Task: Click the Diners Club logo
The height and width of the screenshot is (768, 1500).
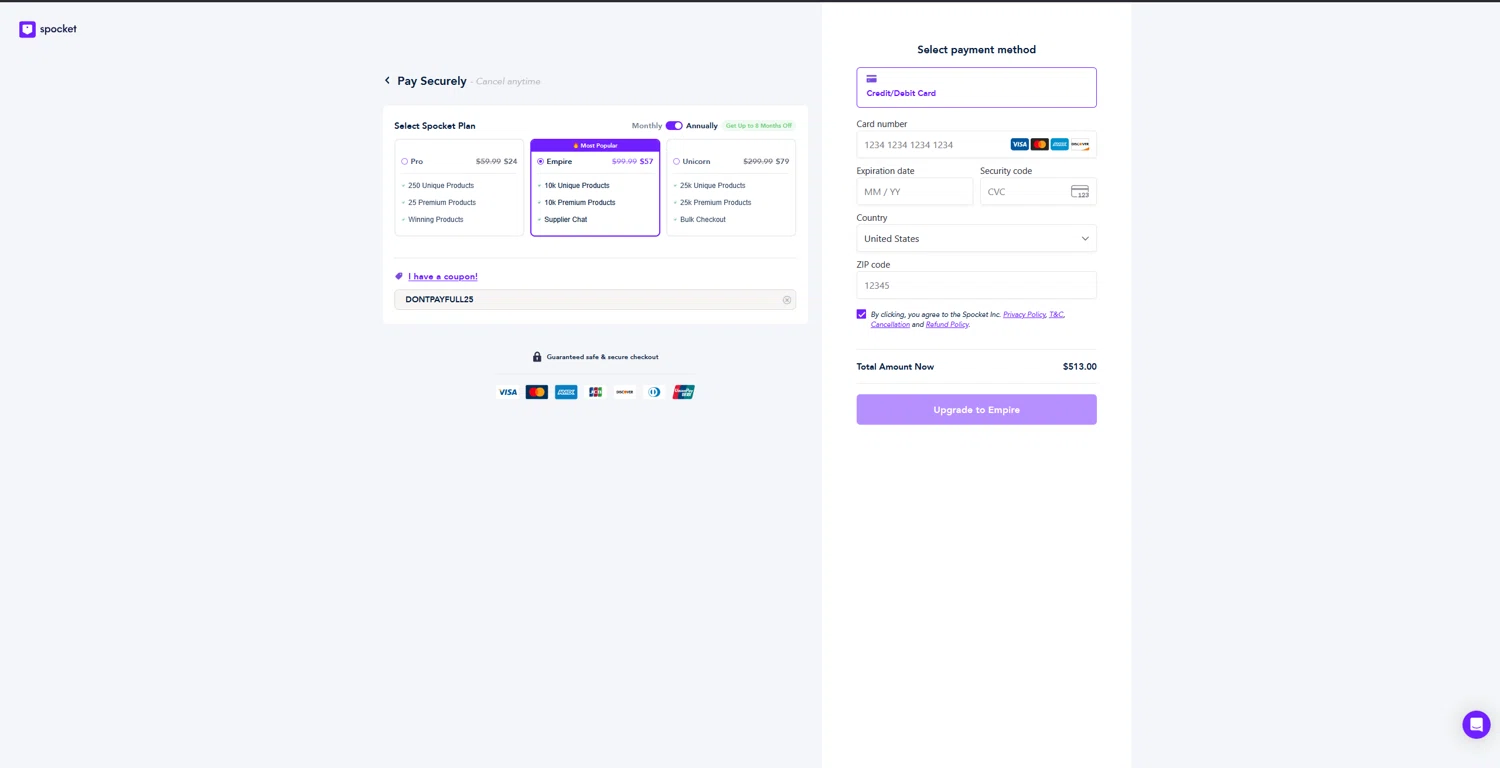Action: [654, 392]
